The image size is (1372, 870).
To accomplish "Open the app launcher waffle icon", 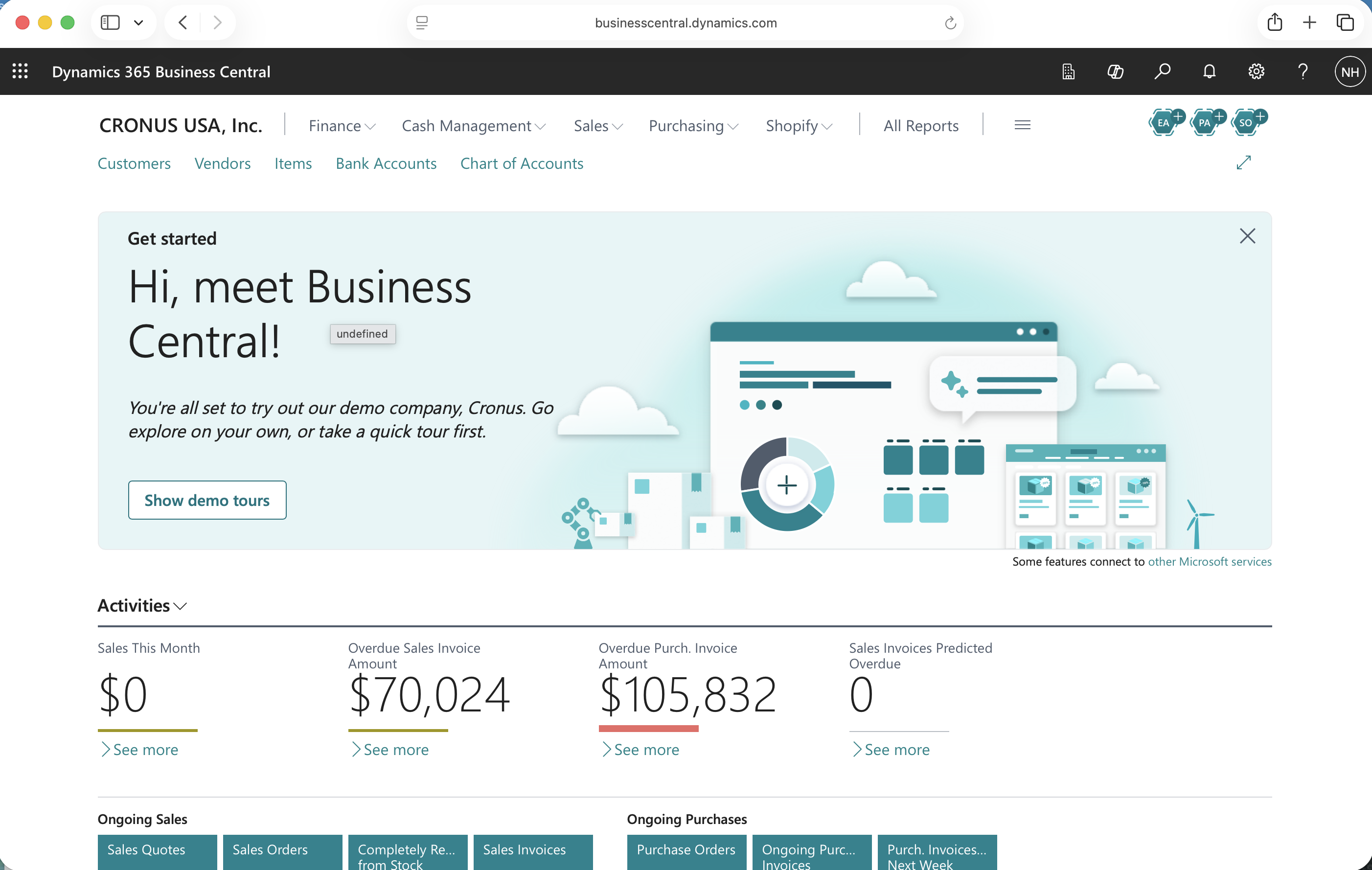I will 20,71.
